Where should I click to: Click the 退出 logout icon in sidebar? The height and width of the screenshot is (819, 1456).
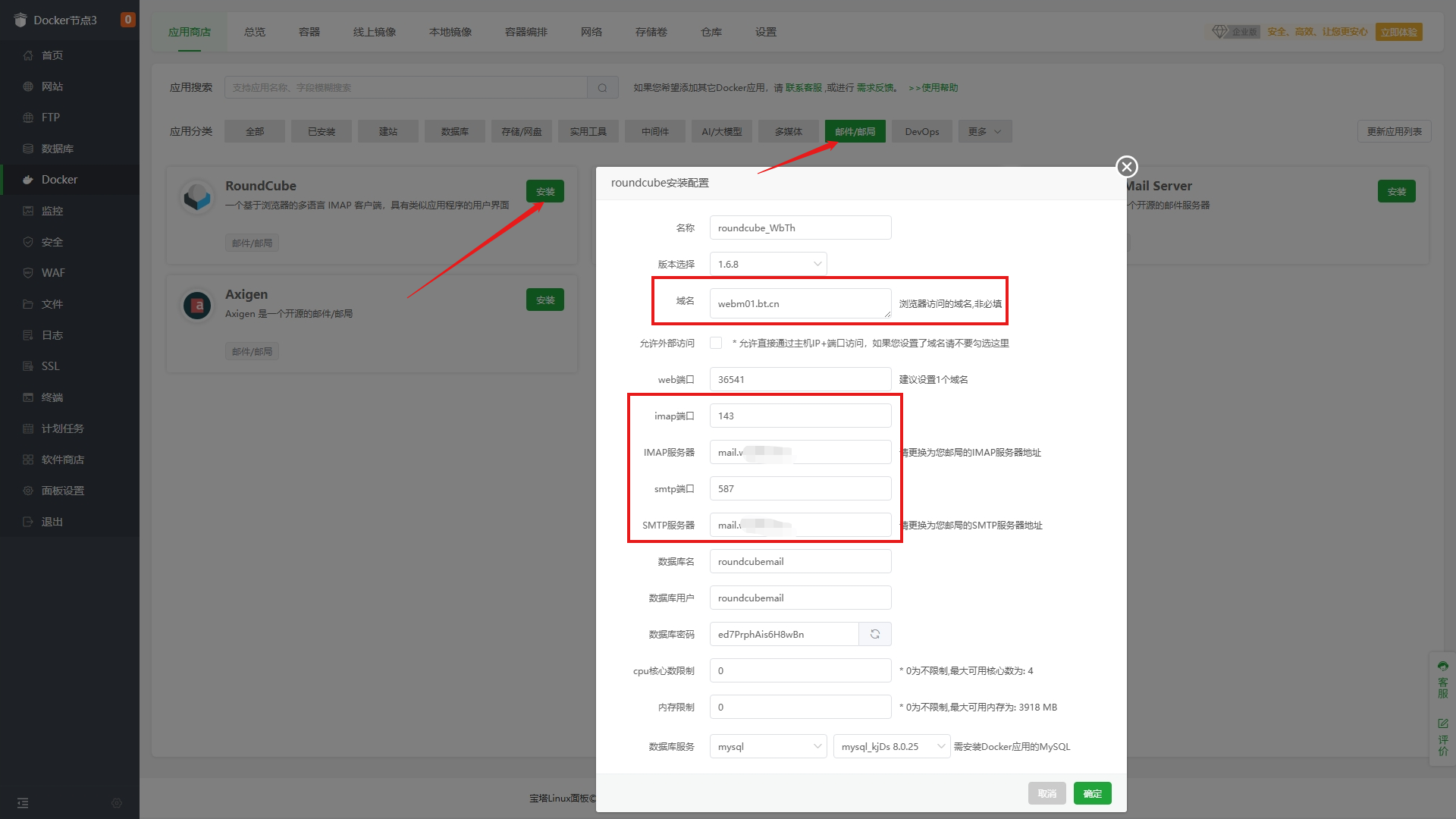click(28, 522)
